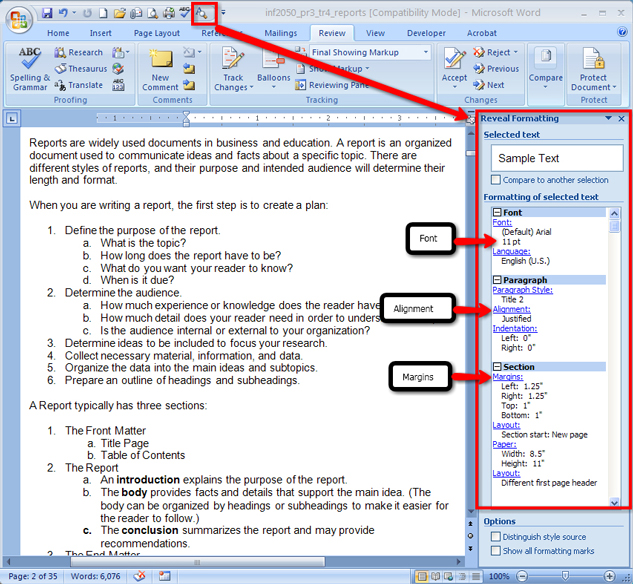
Task: Click the Previous change button
Action: click(x=496, y=69)
